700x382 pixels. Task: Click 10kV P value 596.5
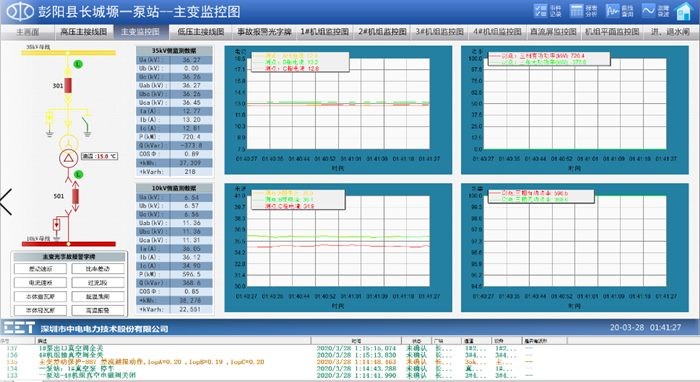click(x=192, y=274)
